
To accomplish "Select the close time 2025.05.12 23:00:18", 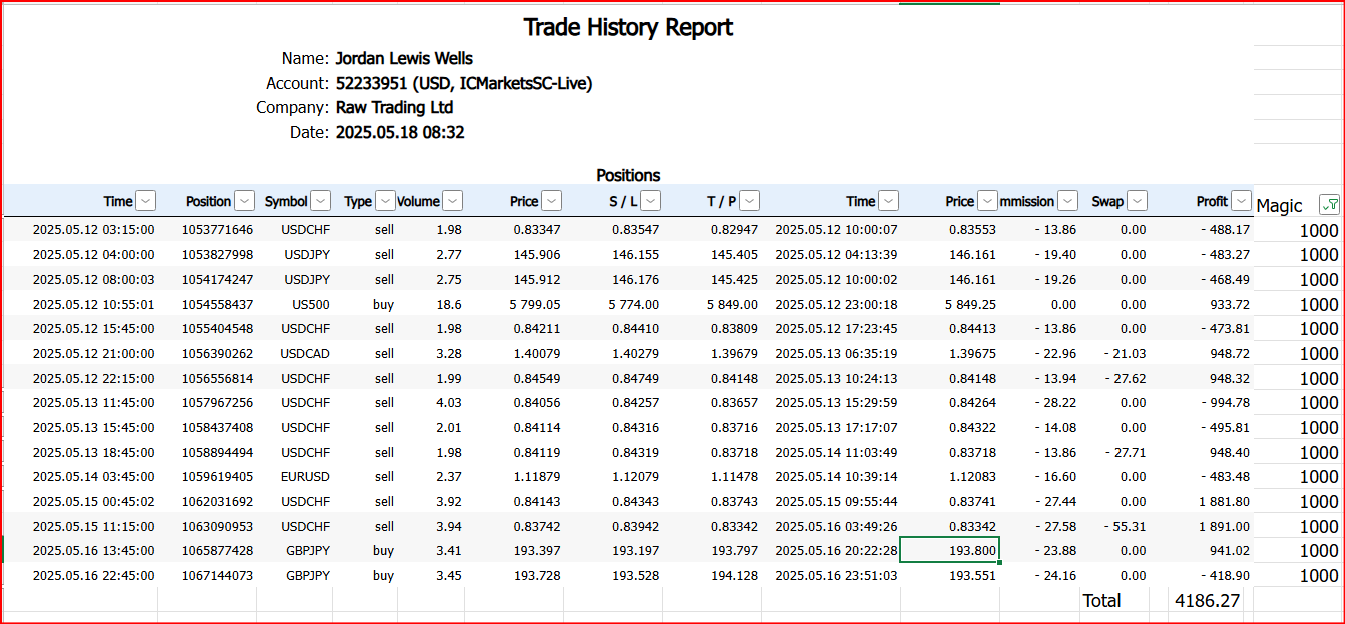I will pos(836,304).
